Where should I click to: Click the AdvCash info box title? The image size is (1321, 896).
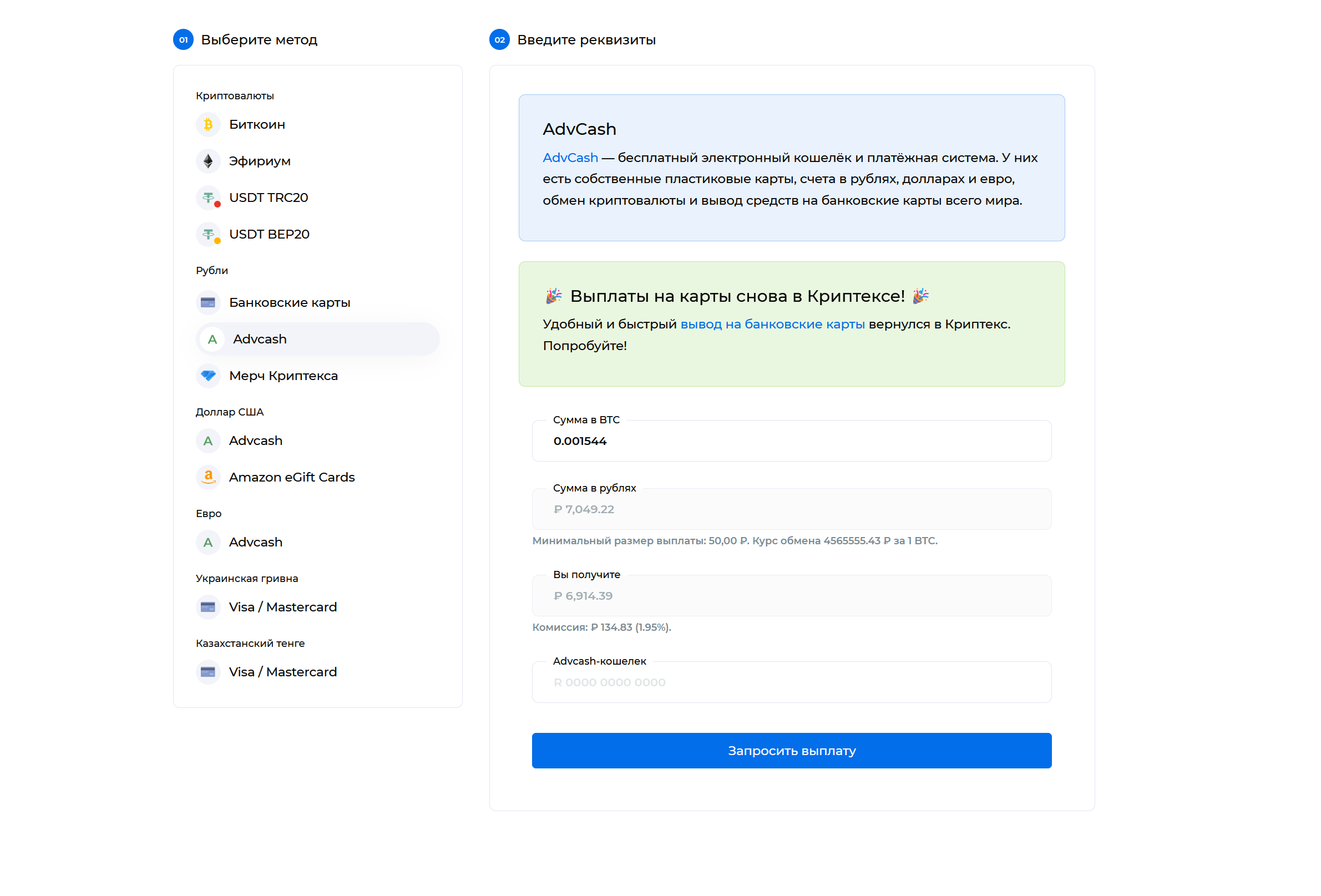579,129
